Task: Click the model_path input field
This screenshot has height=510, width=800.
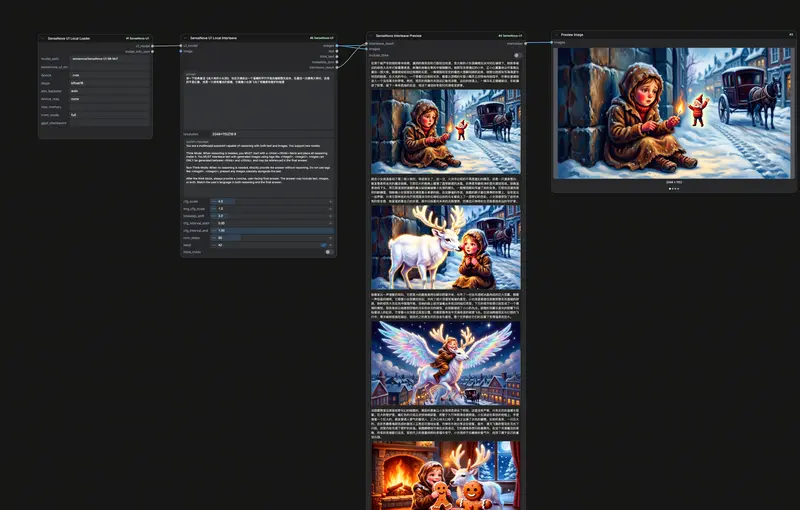Action: (110, 59)
